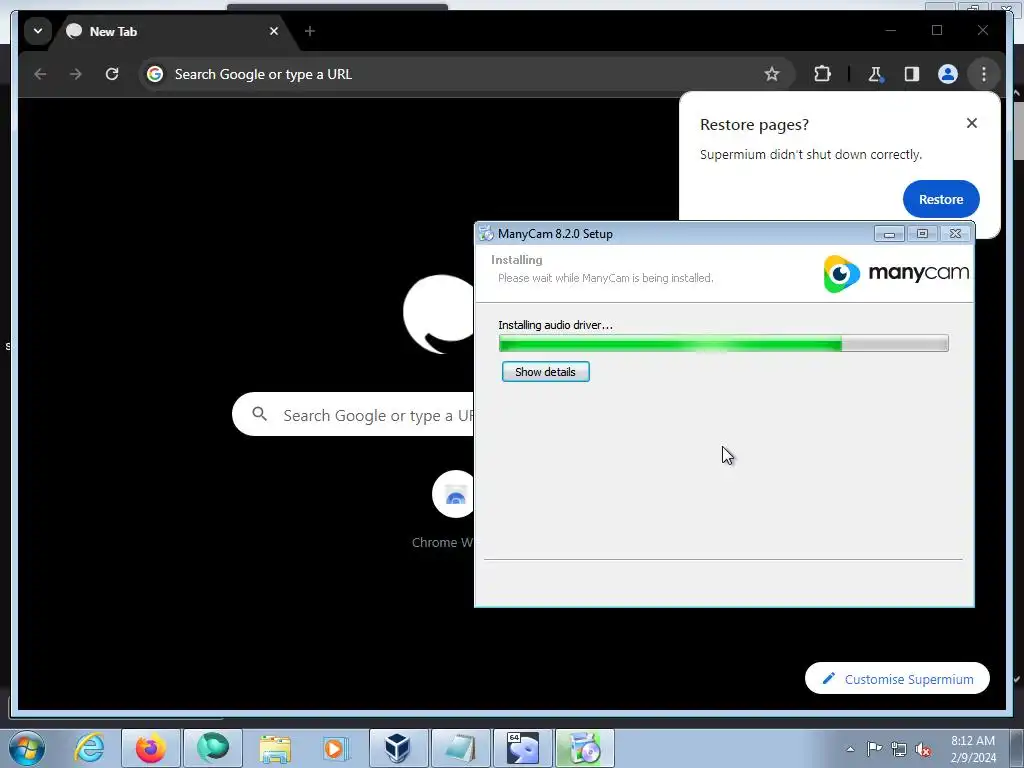Image resolution: width=1024 pixels, height=768 pixels.
Task: Launch Firefox from the taskbar
Action: 151,748
